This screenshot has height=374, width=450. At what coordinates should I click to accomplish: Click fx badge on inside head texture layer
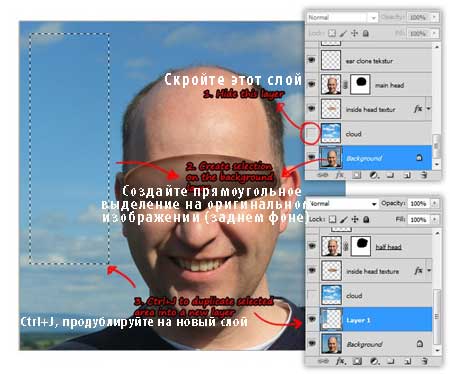point(418,271)
